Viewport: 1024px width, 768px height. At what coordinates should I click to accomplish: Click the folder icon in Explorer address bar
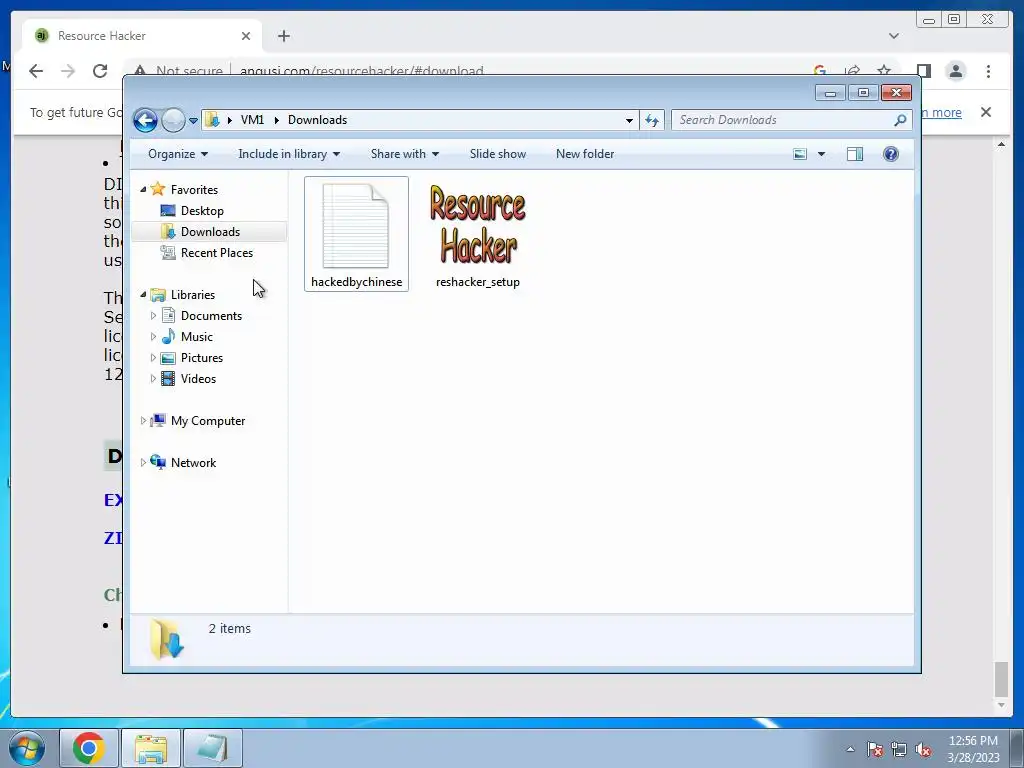[x=212, y=120]
